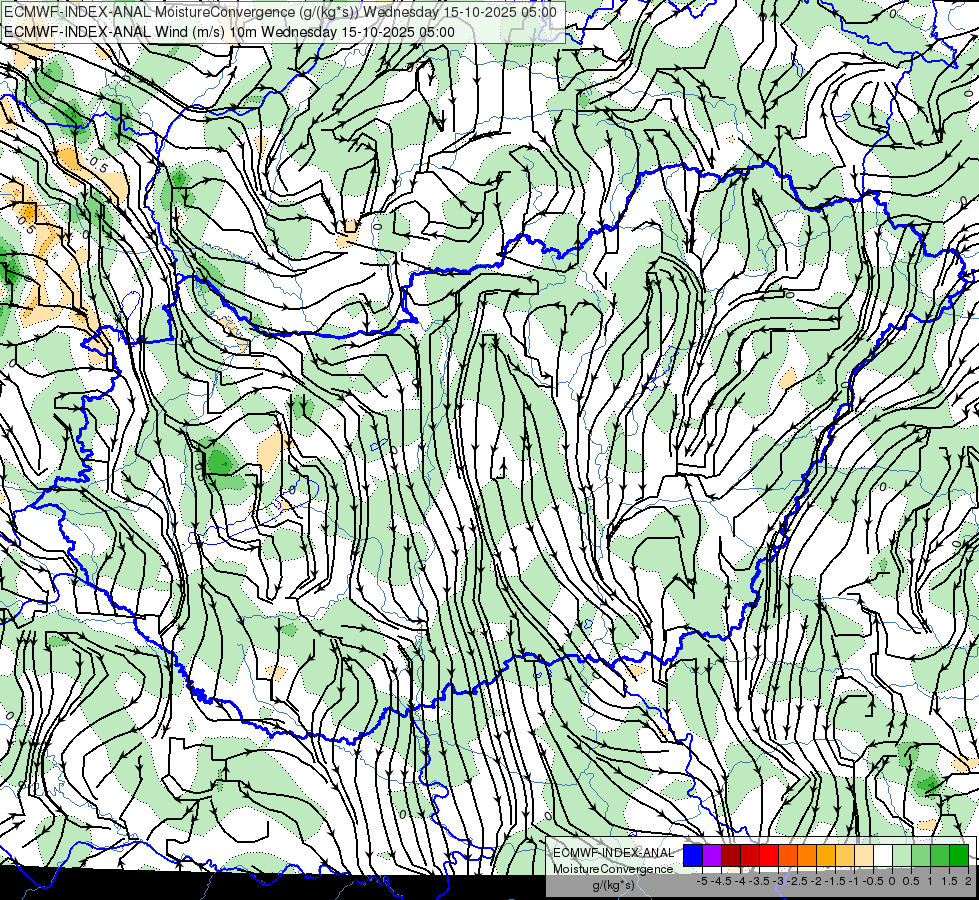Click the '-1' legend tick value

854,881
